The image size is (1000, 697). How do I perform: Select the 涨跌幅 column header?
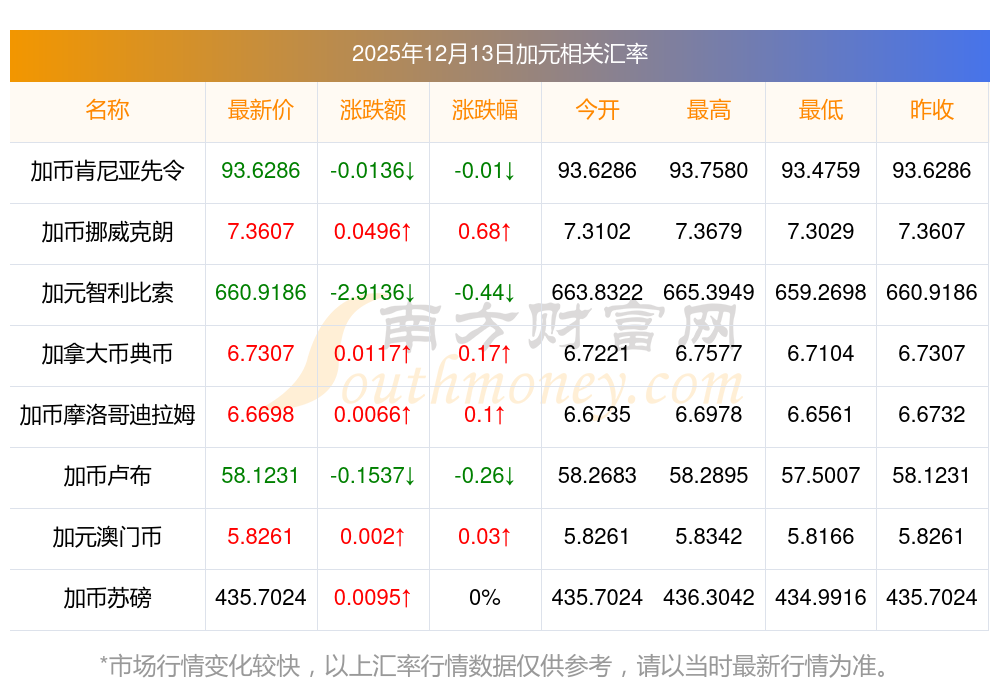coord(485,110)
